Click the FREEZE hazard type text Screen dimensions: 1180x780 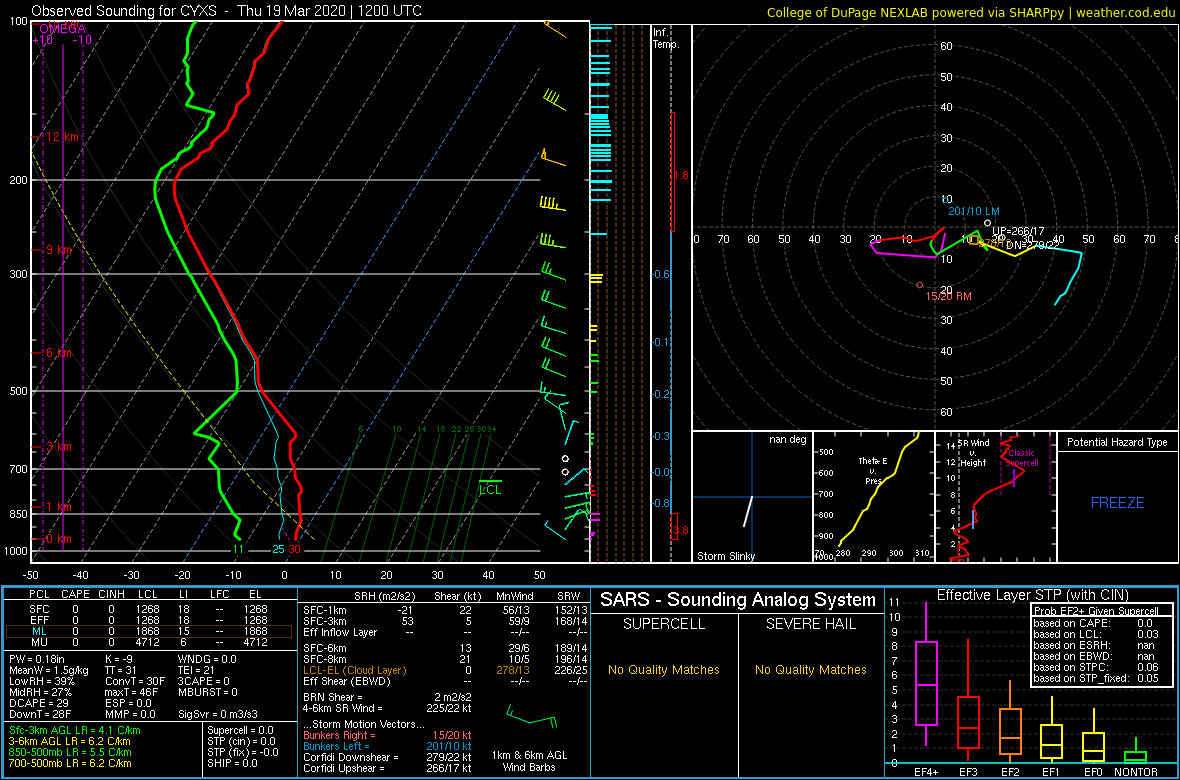click(x=1118, y=502)
